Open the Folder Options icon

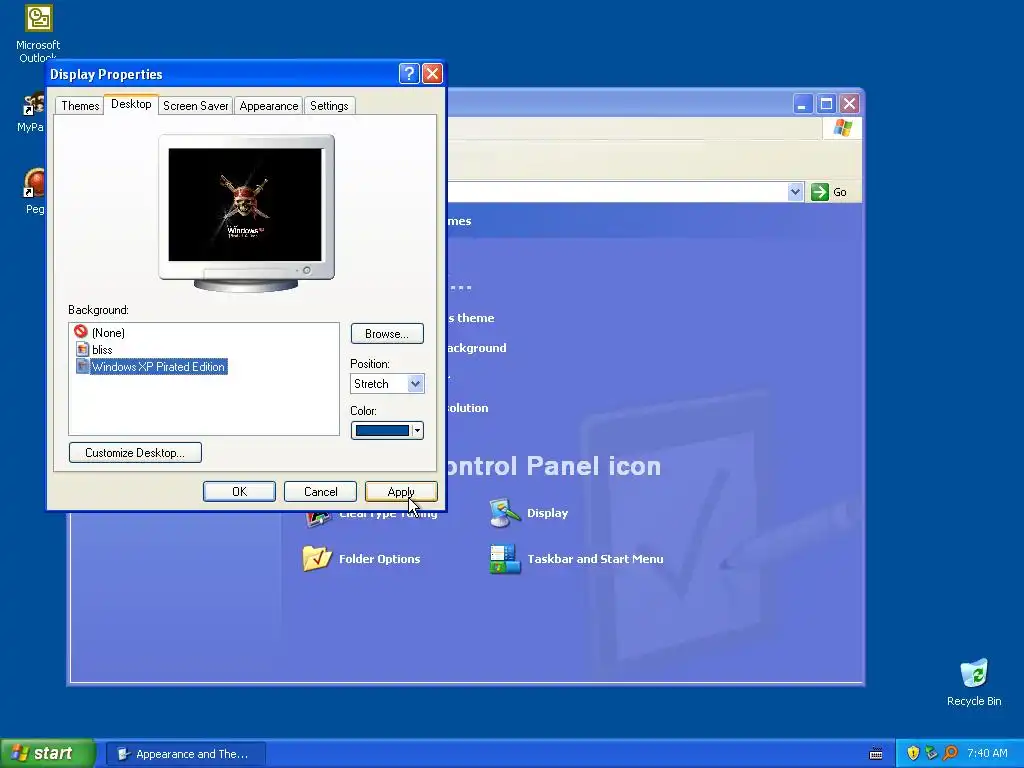pos(362,558)
